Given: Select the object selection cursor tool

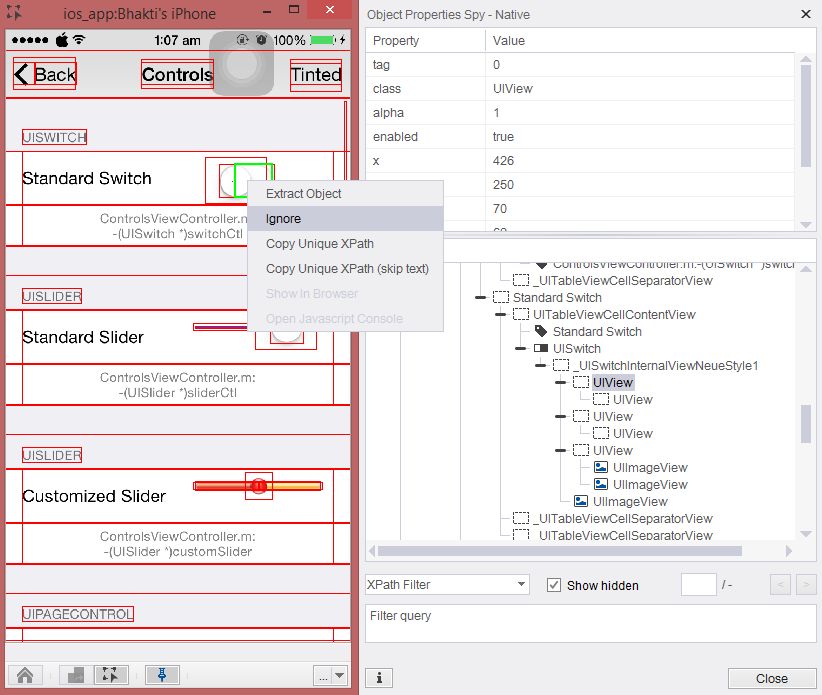Looking at the screenshot, I should (x=112, y=675).
